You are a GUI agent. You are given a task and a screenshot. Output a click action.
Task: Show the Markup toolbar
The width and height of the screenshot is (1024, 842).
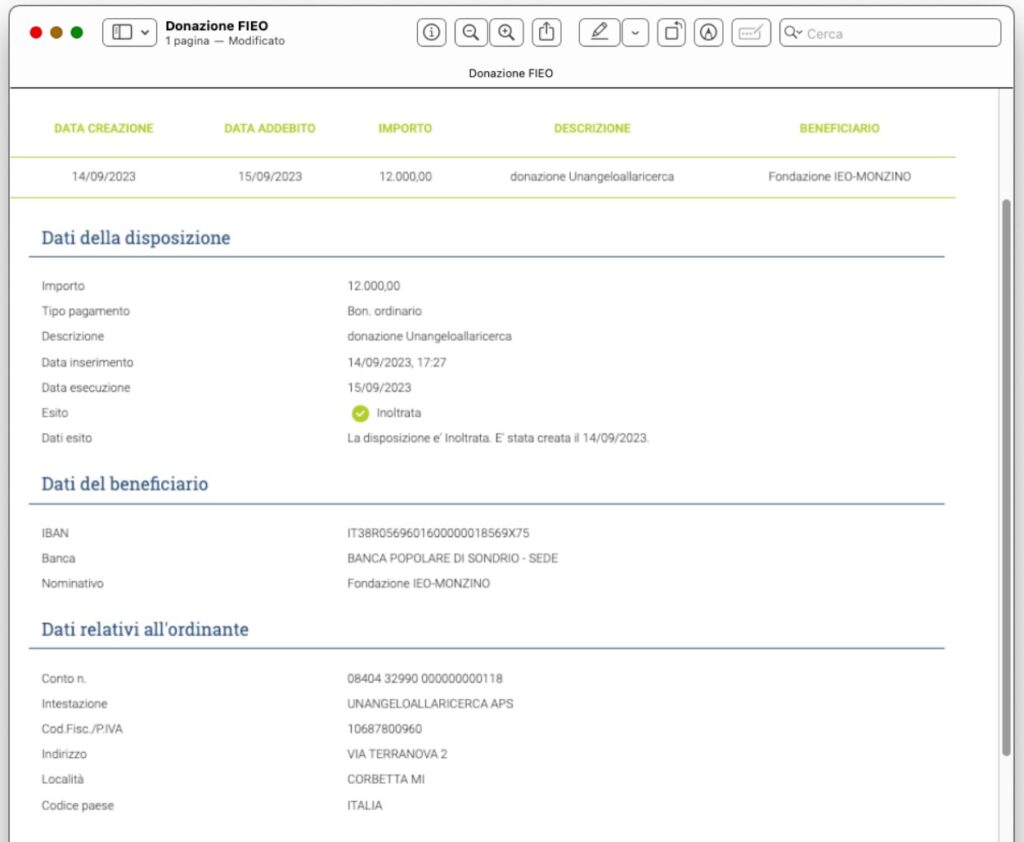click(x=709, y=33)
